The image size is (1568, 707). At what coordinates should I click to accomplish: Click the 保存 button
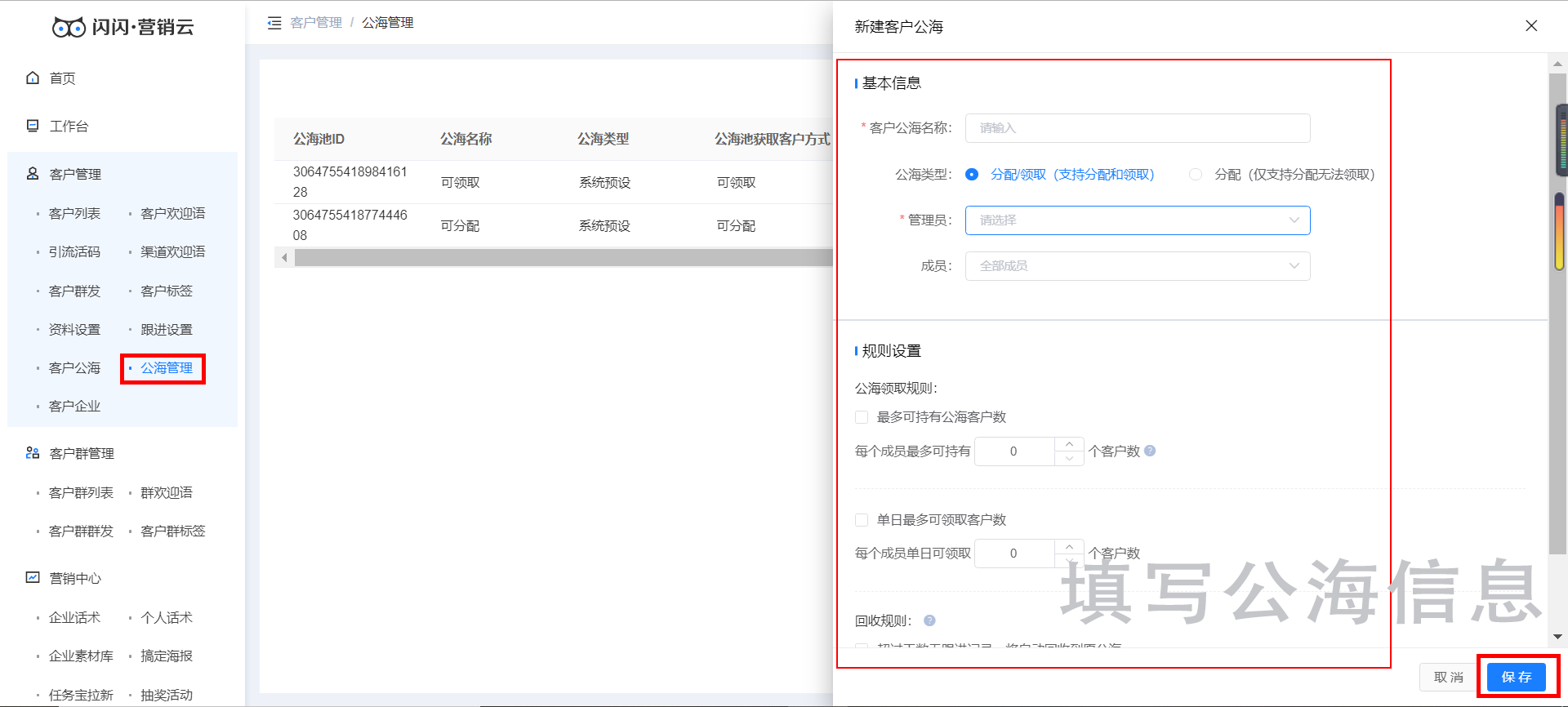coord(1517,677)
